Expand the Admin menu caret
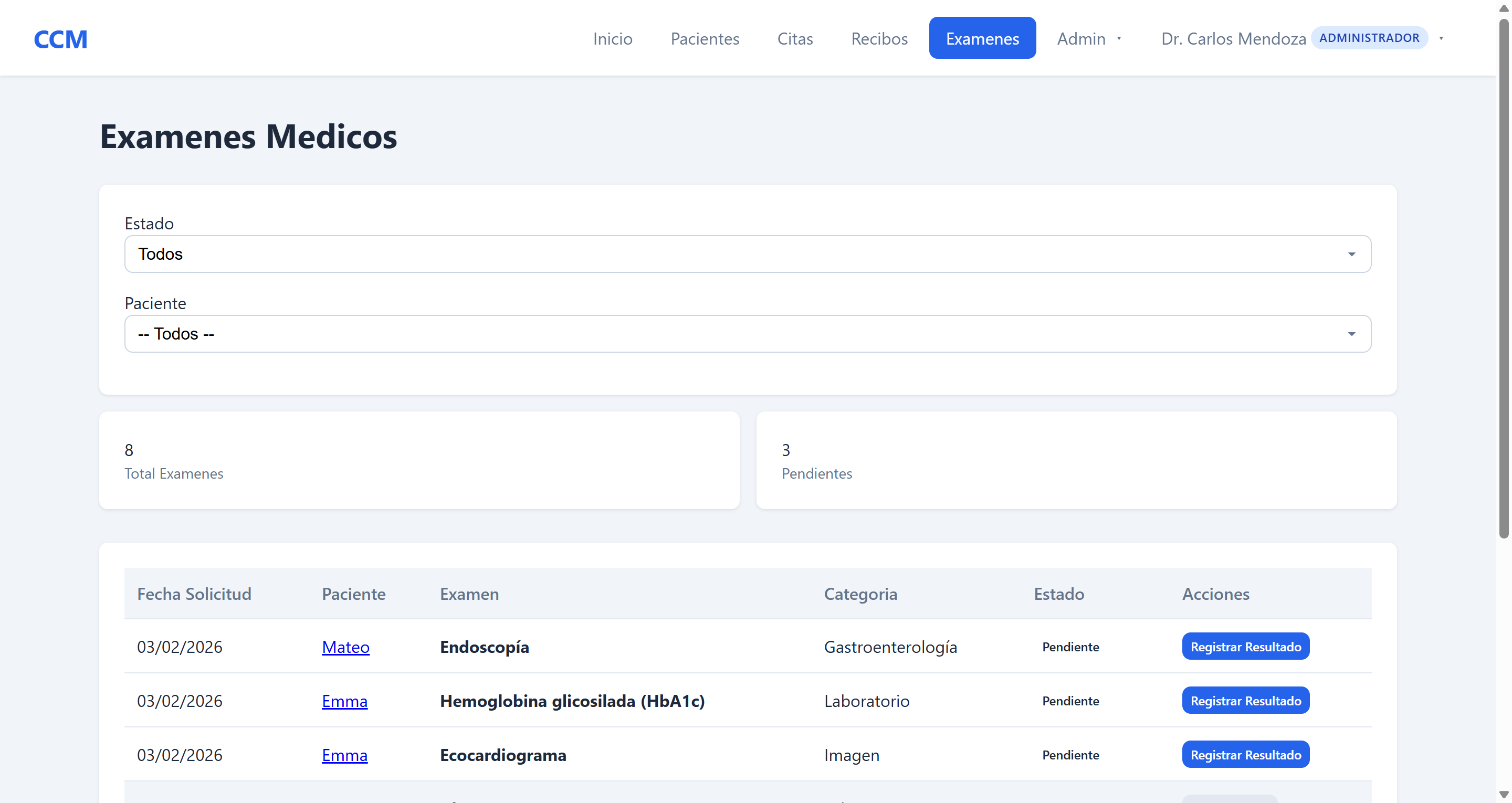 [x=1119, y=39]
